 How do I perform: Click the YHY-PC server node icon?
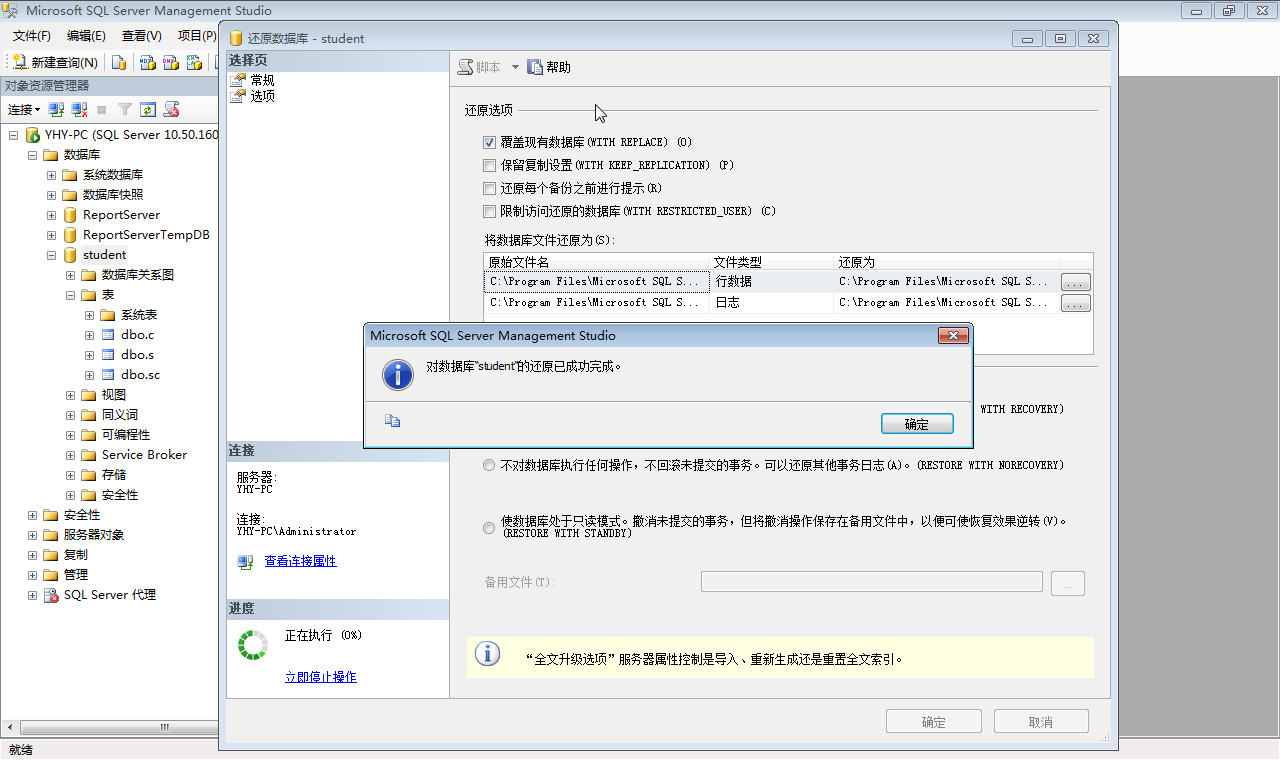33,135
